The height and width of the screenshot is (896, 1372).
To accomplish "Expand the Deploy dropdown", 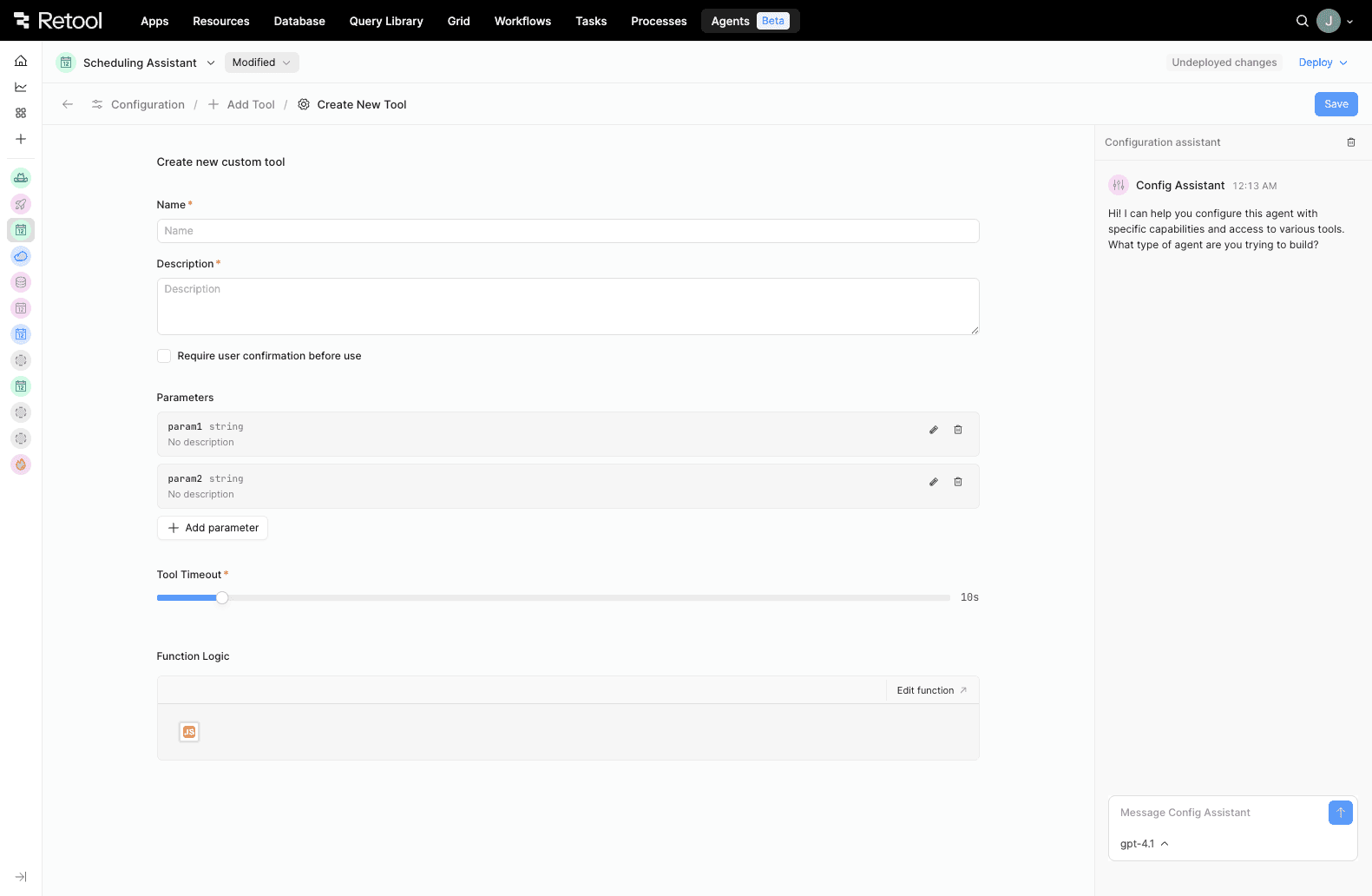I will 1323,63.
